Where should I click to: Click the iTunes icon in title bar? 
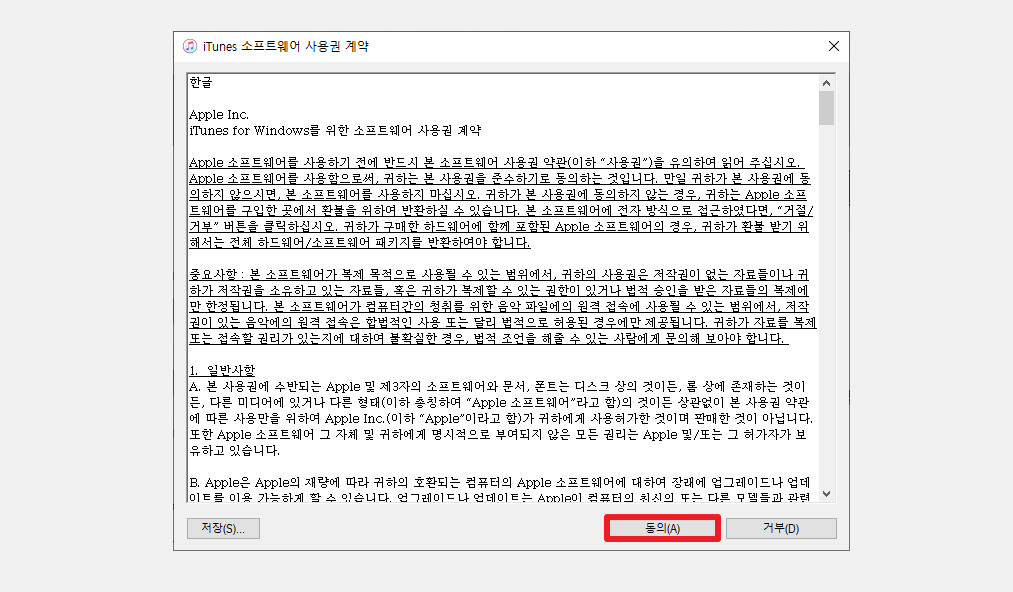190,47
